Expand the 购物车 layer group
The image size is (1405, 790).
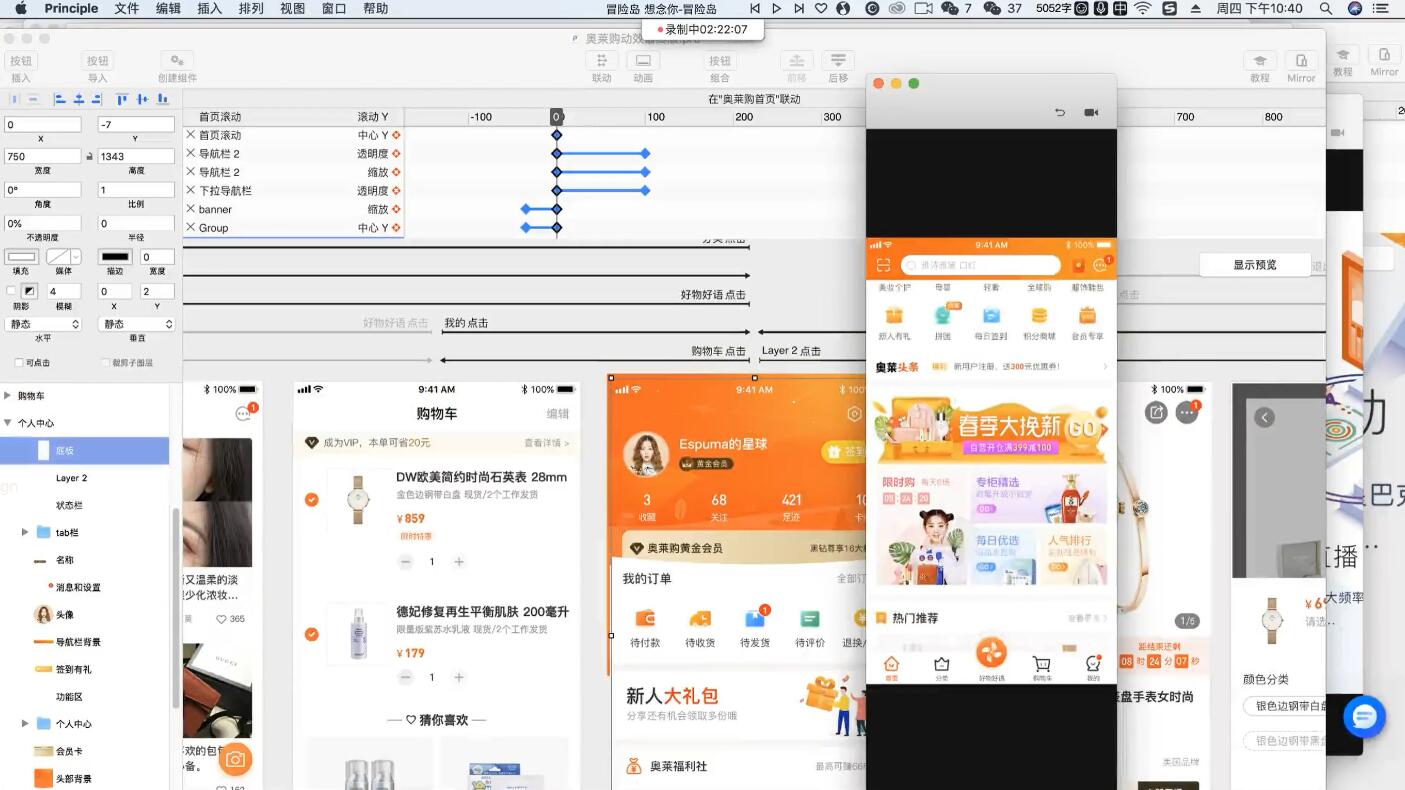click(8, 396)
